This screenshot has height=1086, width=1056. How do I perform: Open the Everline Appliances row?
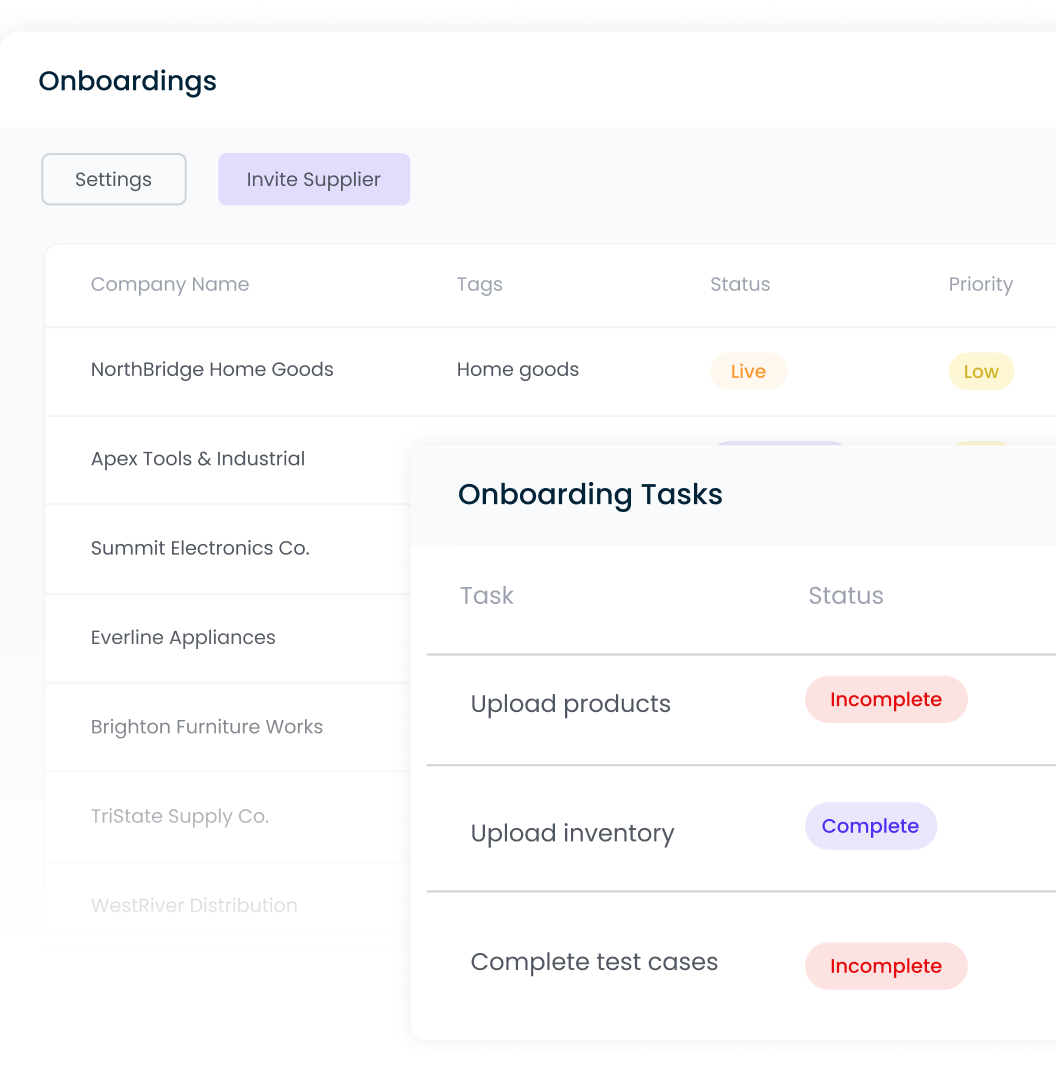(183, 637)
